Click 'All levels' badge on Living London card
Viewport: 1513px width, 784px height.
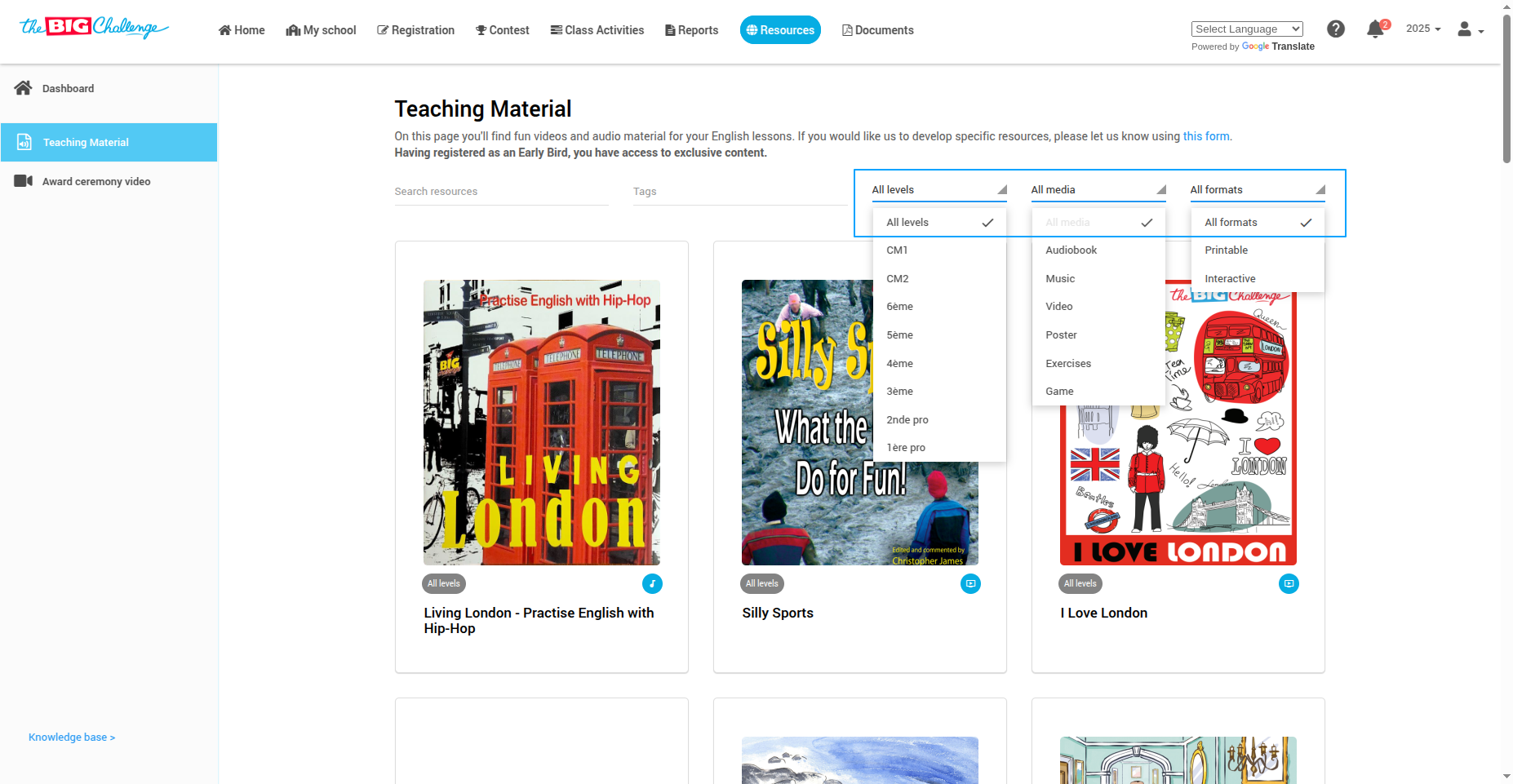coord(444,584)
